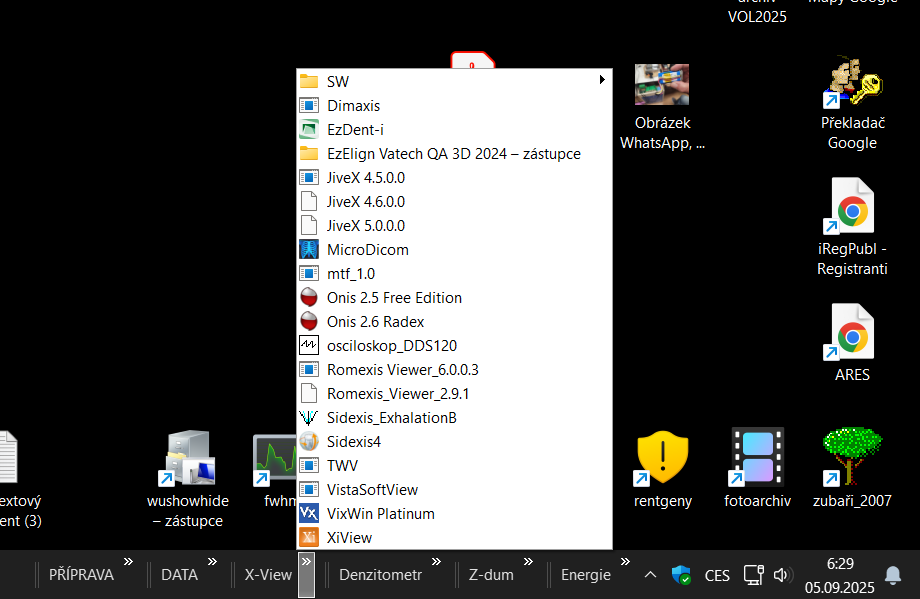Open the Překladač Google desktop shortcut
The width and height of the screenshot is (920, 599).
pyautogui.click(x=852, y=103)
